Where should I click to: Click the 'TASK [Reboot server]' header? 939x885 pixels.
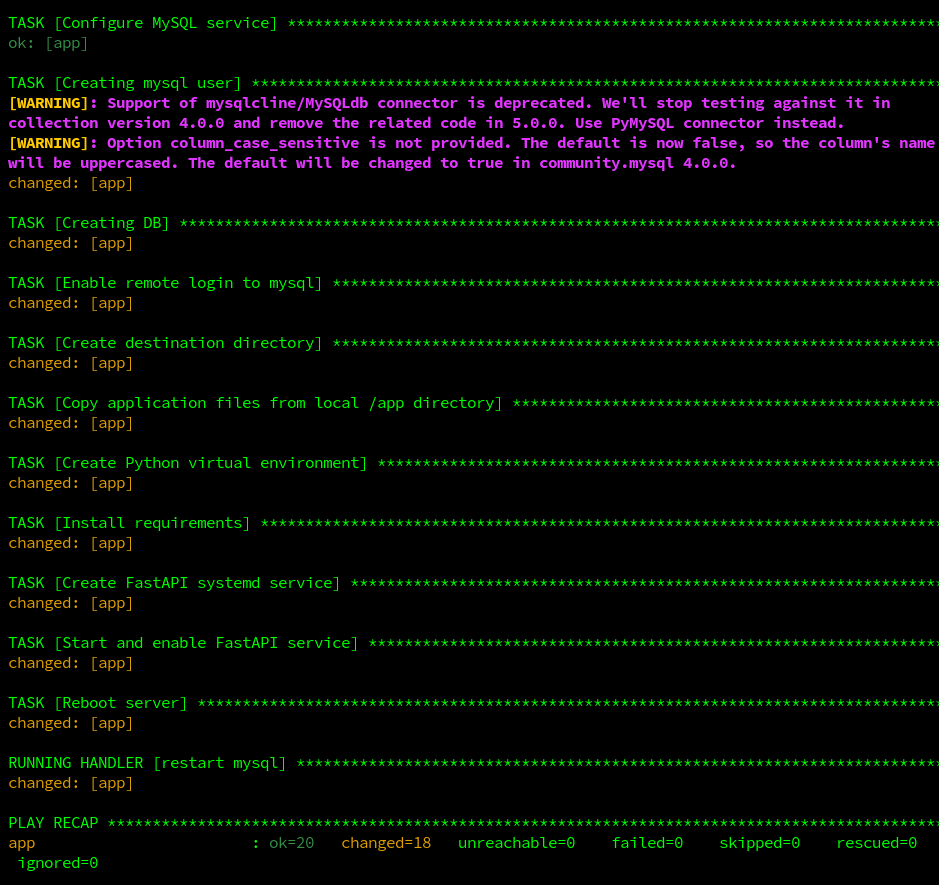[x=98, y=703]
